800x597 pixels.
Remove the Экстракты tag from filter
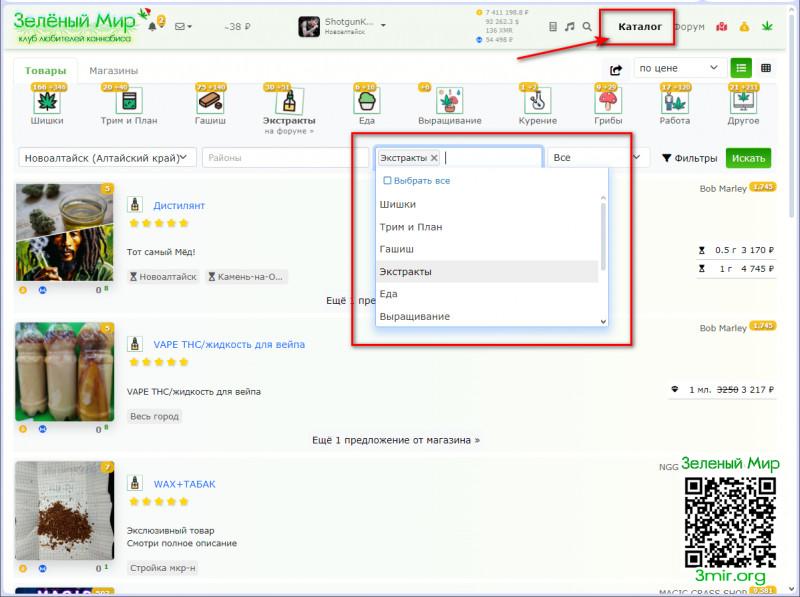(434, 158)
